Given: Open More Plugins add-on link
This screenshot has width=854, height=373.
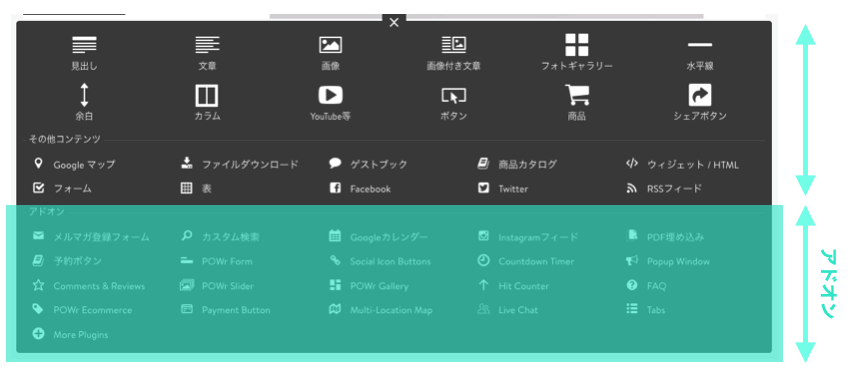Looking at the screenshot, I should pyautogui.click(x=70, y=334).
